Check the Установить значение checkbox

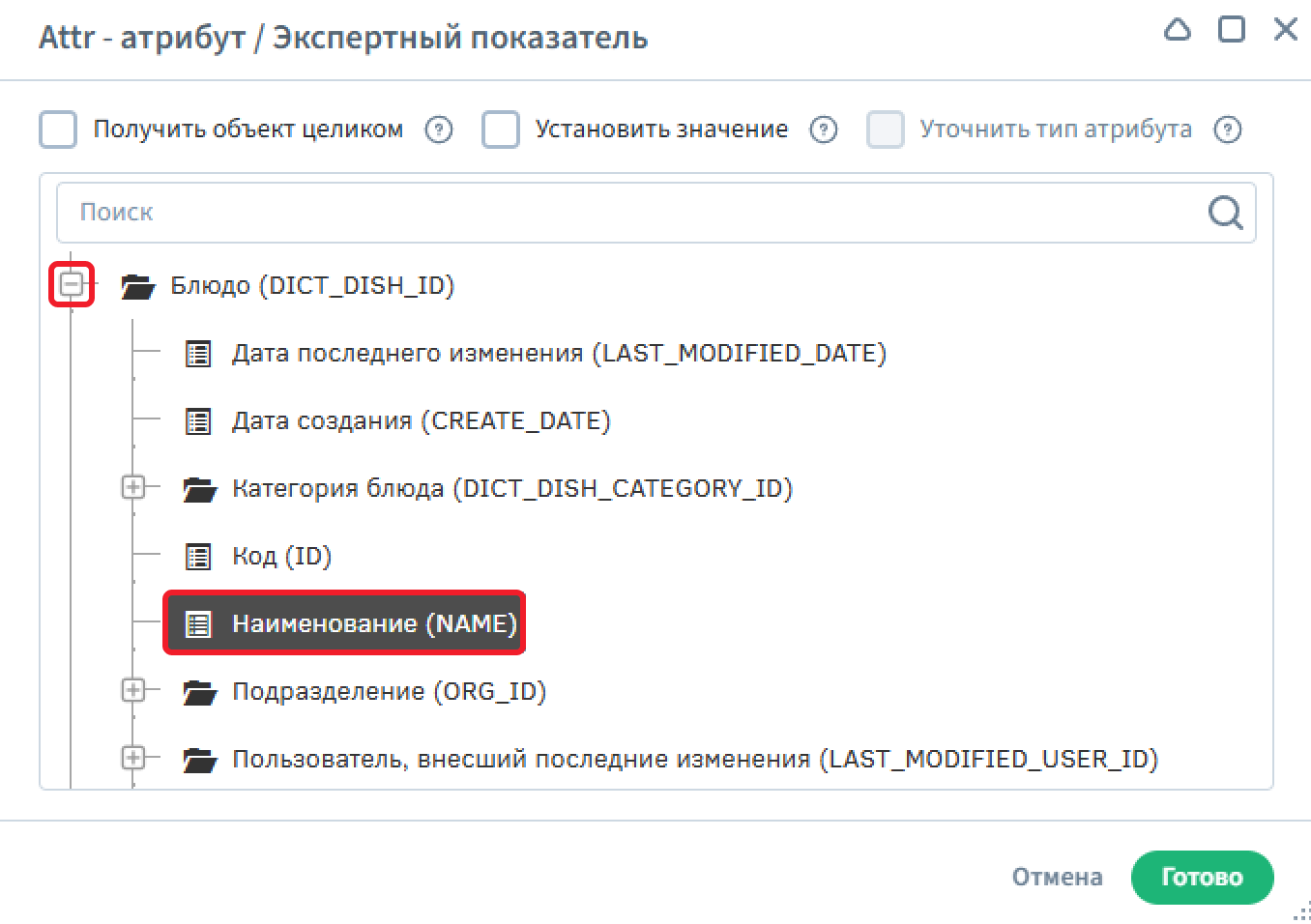[x=501, y=130]
